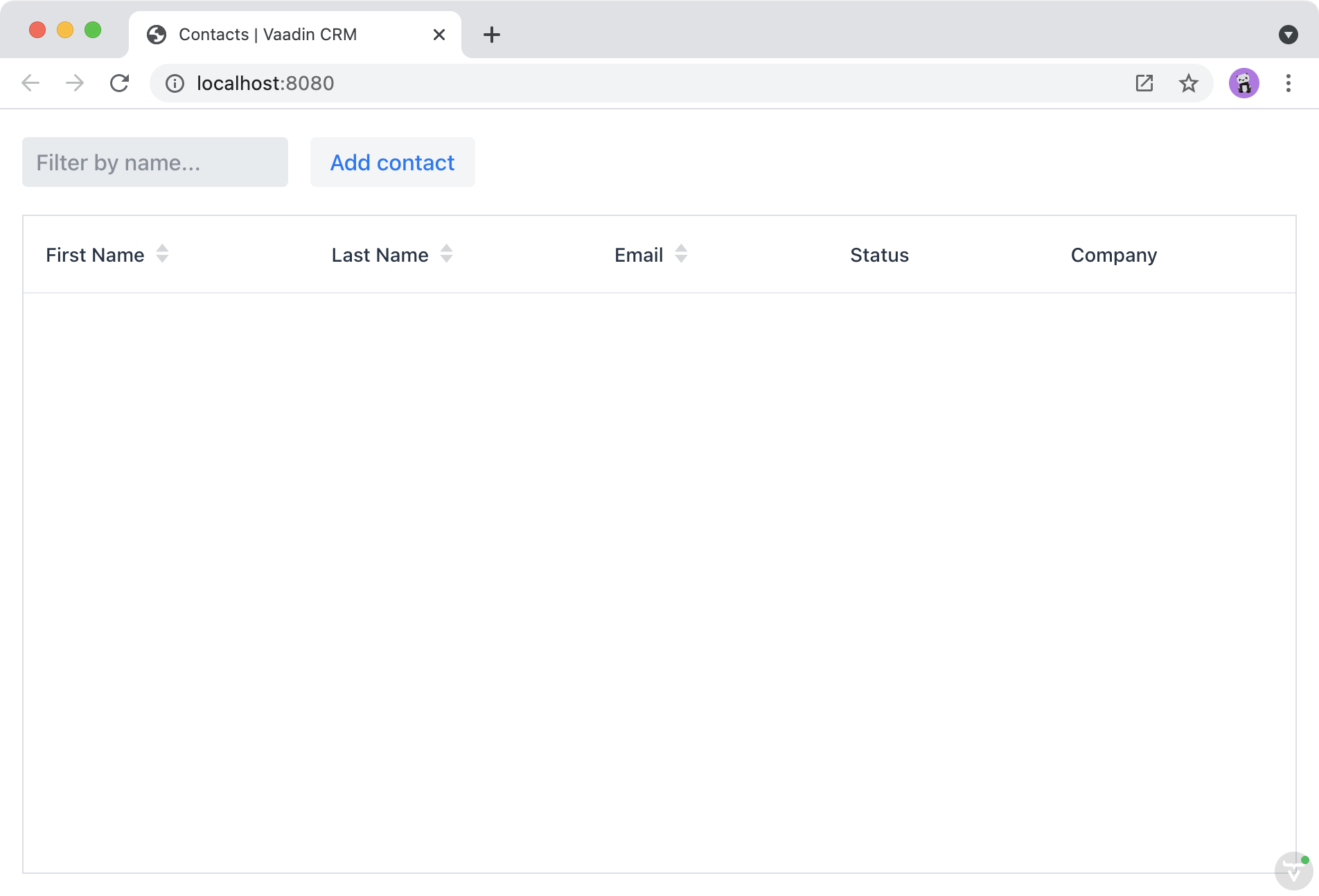The image size is (1319, 896).
Task: Reload the page
Action: pos(119,83)
